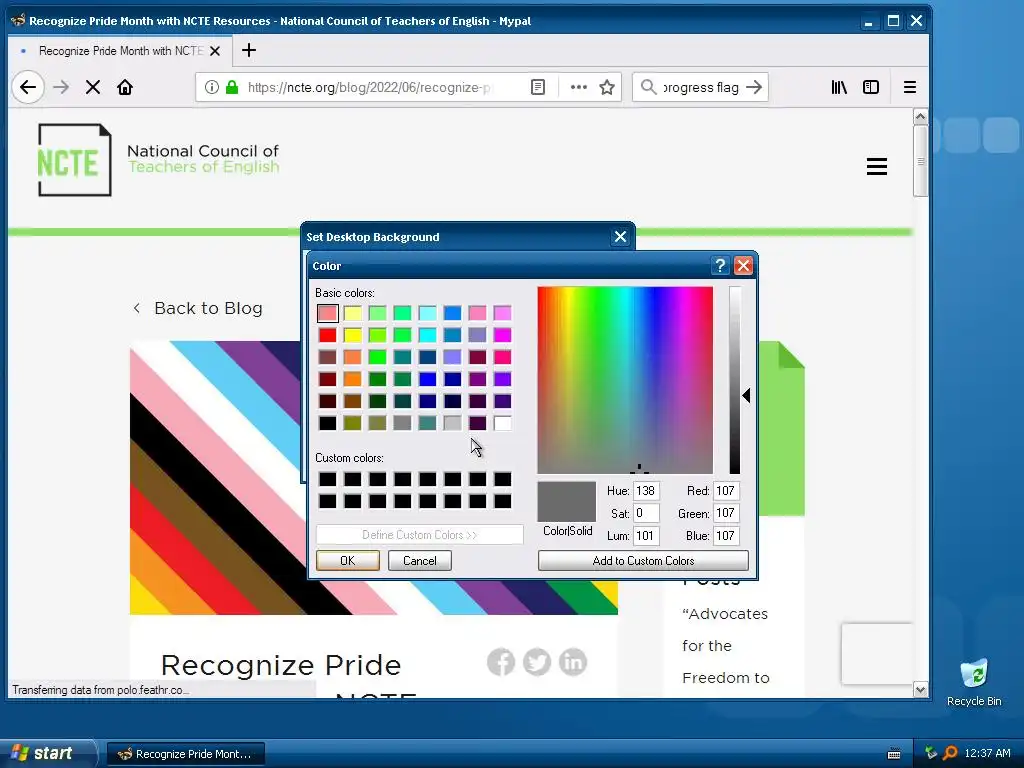Viewport: 1024px width, 768px height.
Task: Select the orange basic color swatch
Action: pyautogui.click(x=353, y=379)
